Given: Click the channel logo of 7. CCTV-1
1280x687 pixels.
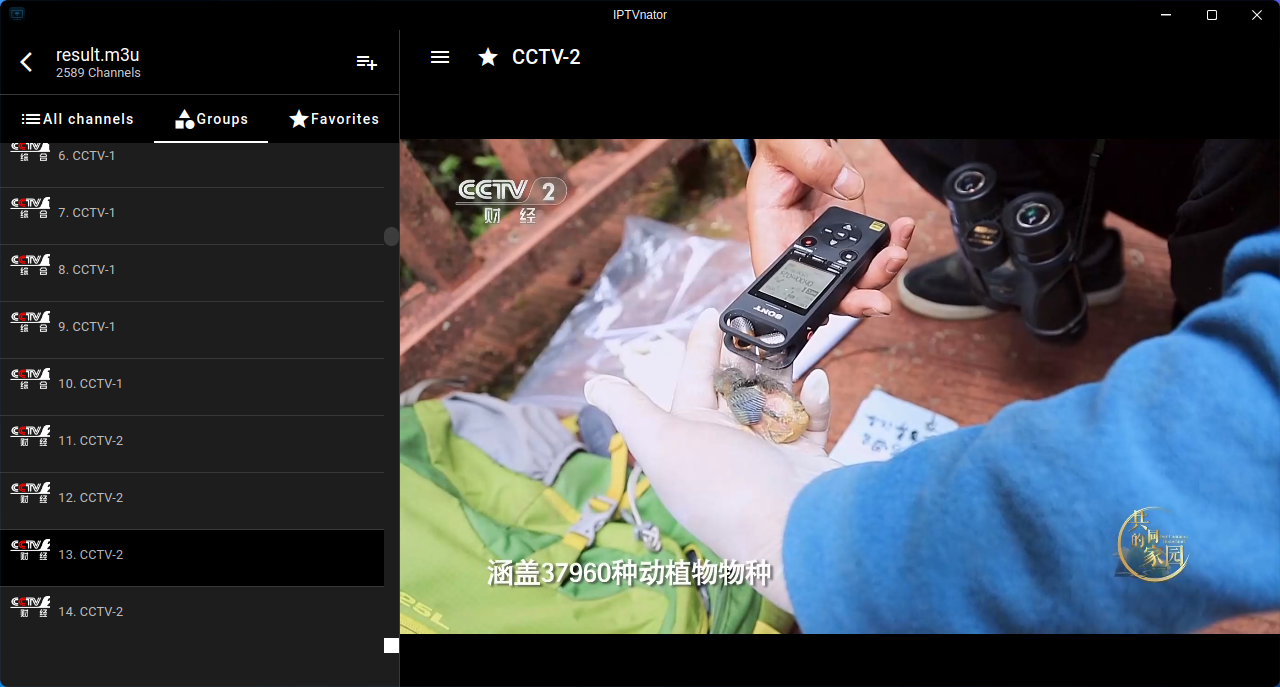Looking at the screenshot, I should click(30, 208).
